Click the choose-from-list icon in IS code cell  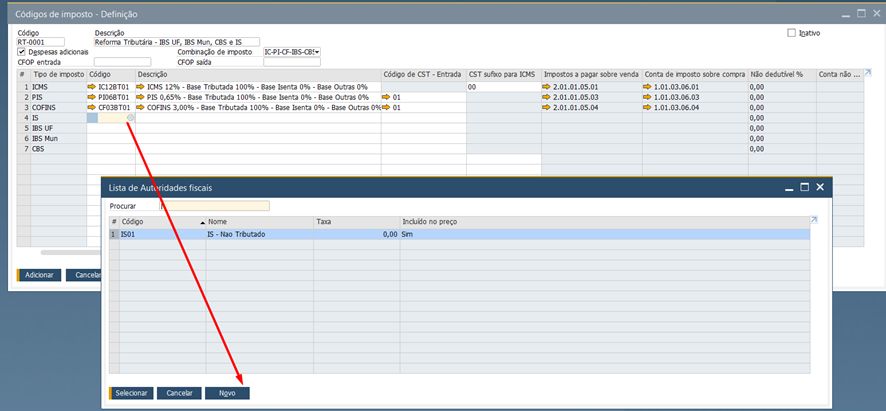coord(130,118)
